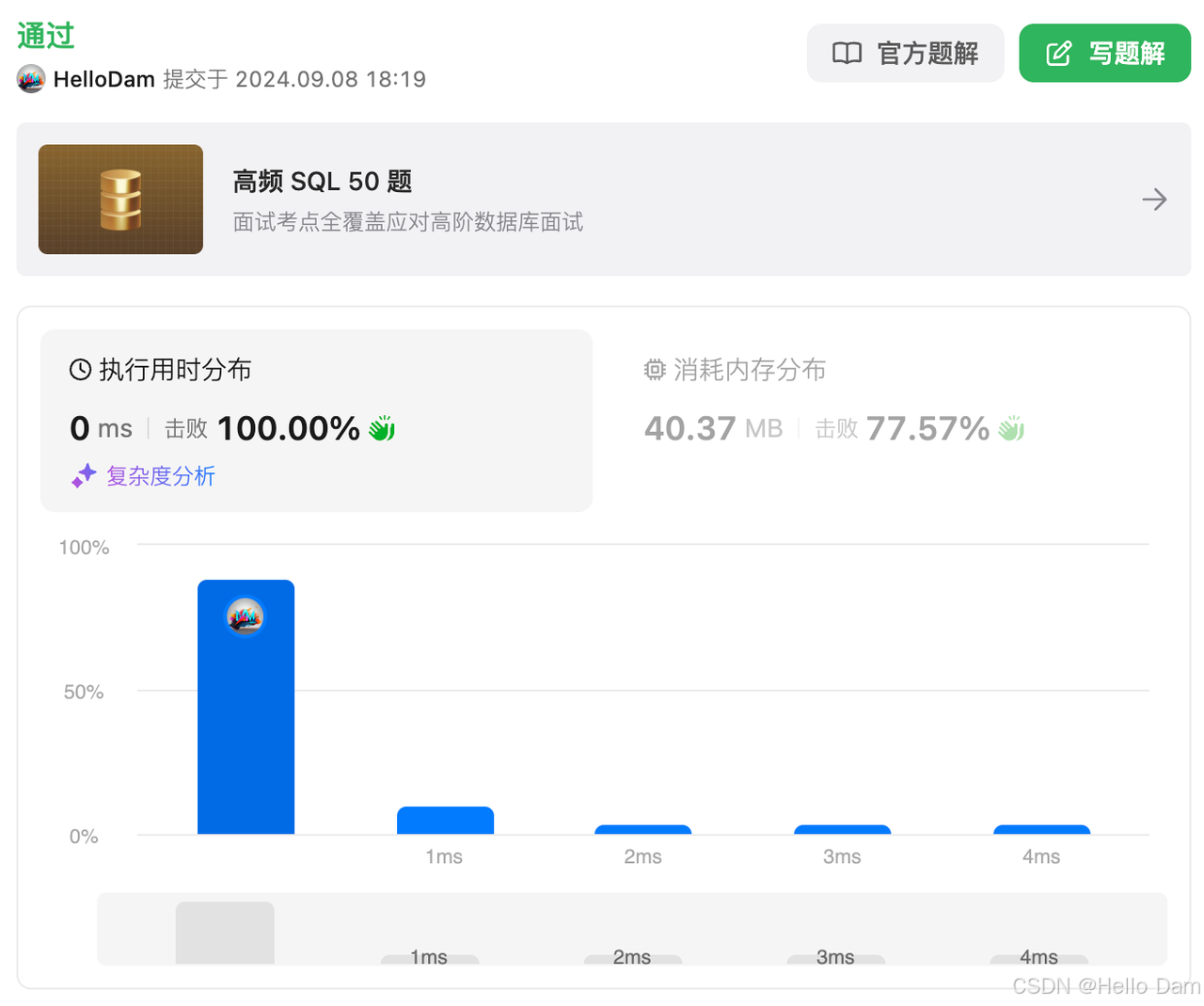This screenshot has width=1204, height=1006.
Task: Click the 通过 accepted status text
Action: pos(46,36)
